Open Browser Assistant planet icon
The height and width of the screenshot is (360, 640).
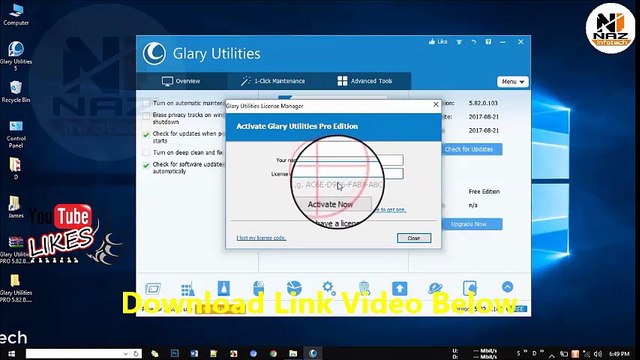435,288
